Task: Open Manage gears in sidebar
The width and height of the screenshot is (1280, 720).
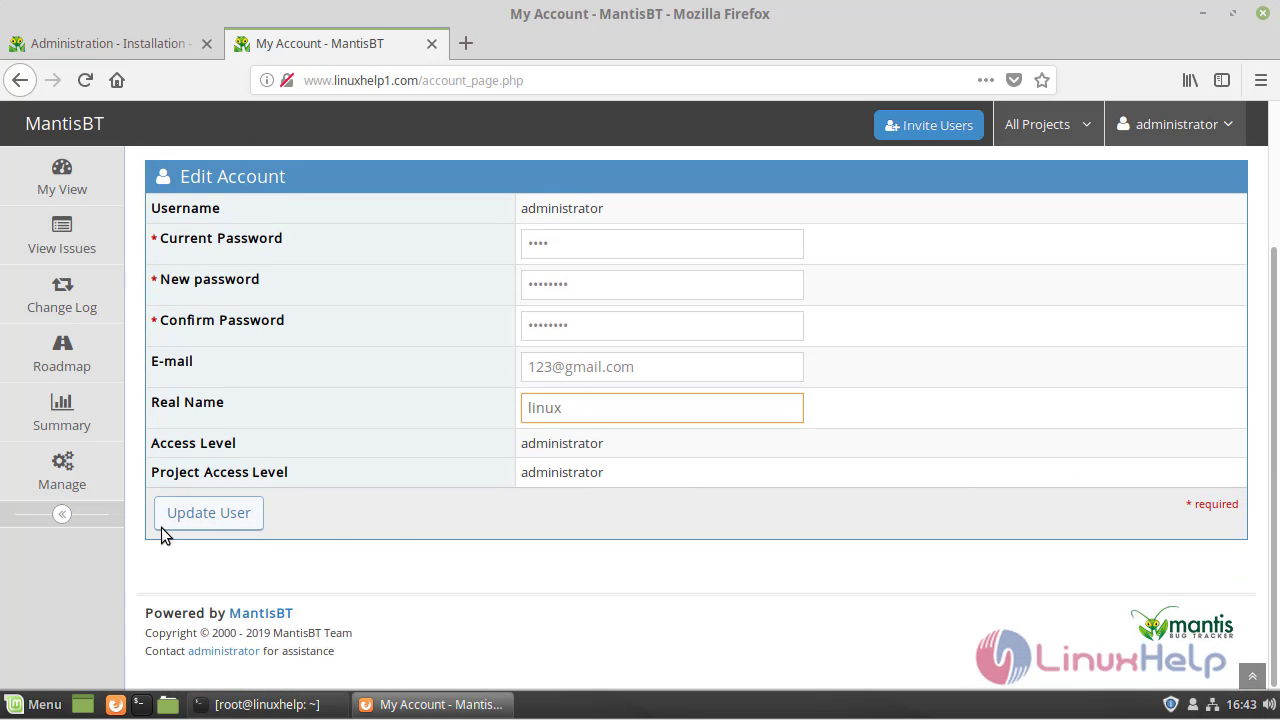Action: pos(62,471)
